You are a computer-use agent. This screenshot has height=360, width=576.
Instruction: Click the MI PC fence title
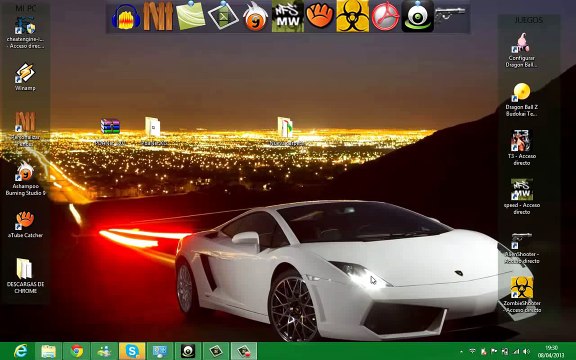coord(25,8)
